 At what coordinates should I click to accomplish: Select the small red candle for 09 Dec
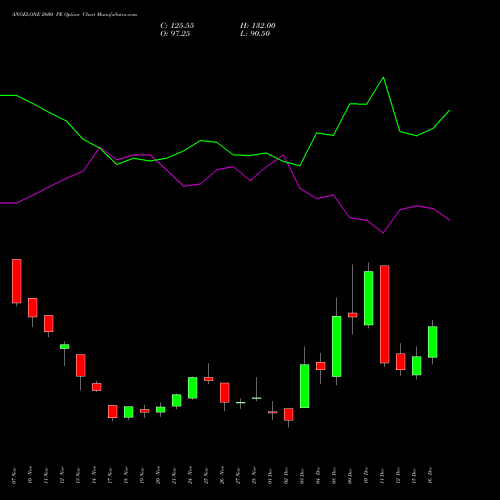click(x=353, y=315)
